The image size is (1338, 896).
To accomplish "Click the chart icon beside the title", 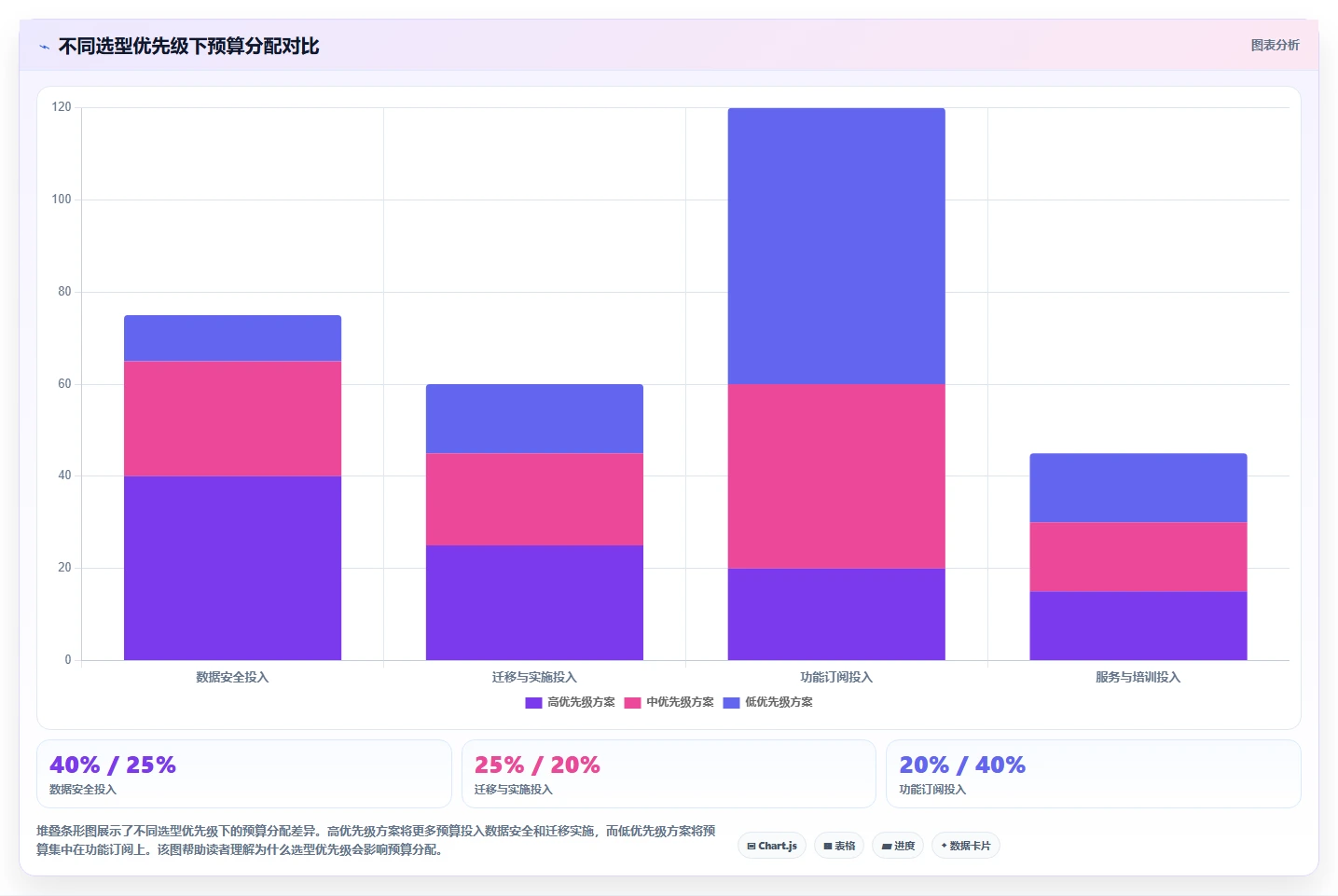I will 44,47.
